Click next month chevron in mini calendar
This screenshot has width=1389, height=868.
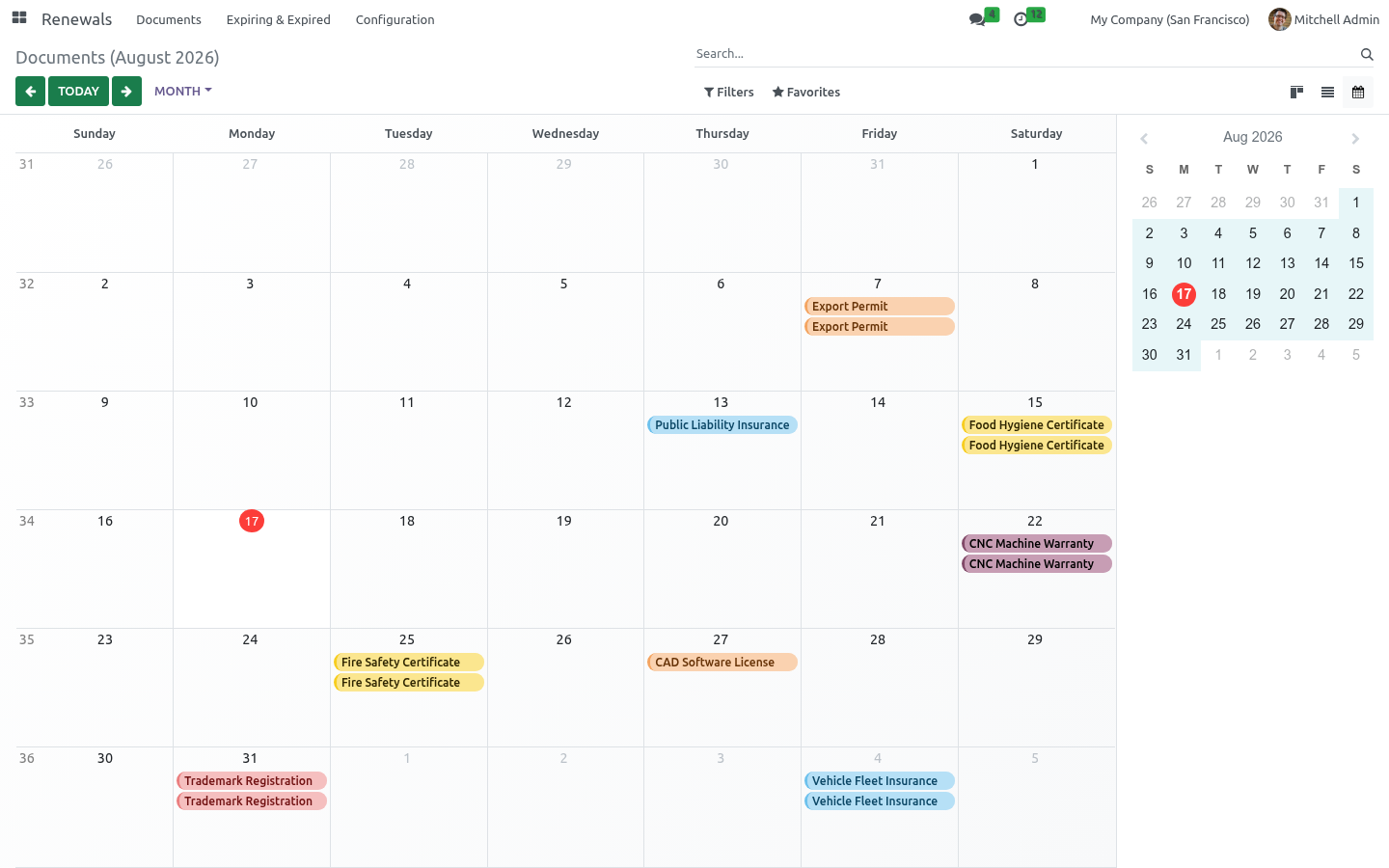(x=1355, y=139)
